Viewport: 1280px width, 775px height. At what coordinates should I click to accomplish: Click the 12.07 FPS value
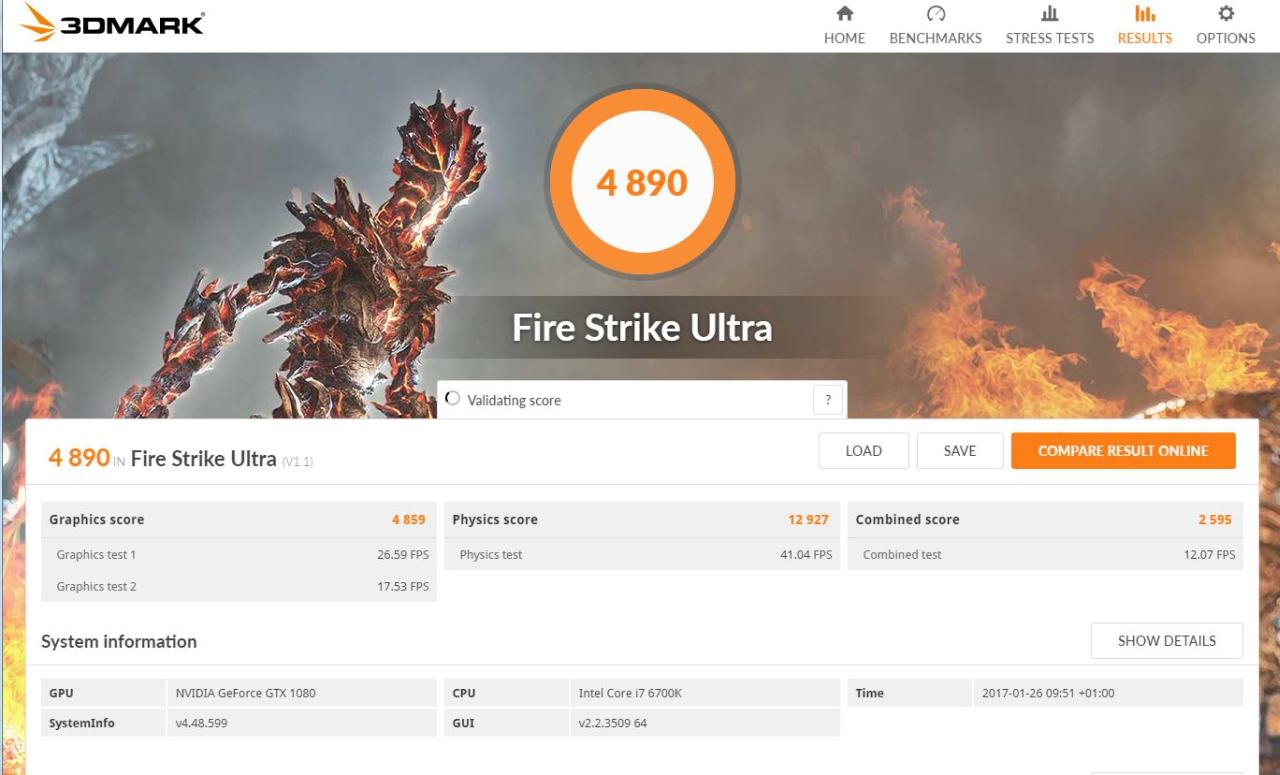coord(1210,555)
